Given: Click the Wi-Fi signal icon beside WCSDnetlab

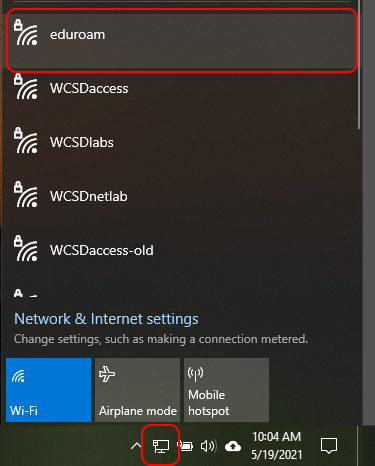Looking at the screenshot, I should pyautogui.click(x=26, y=194).
